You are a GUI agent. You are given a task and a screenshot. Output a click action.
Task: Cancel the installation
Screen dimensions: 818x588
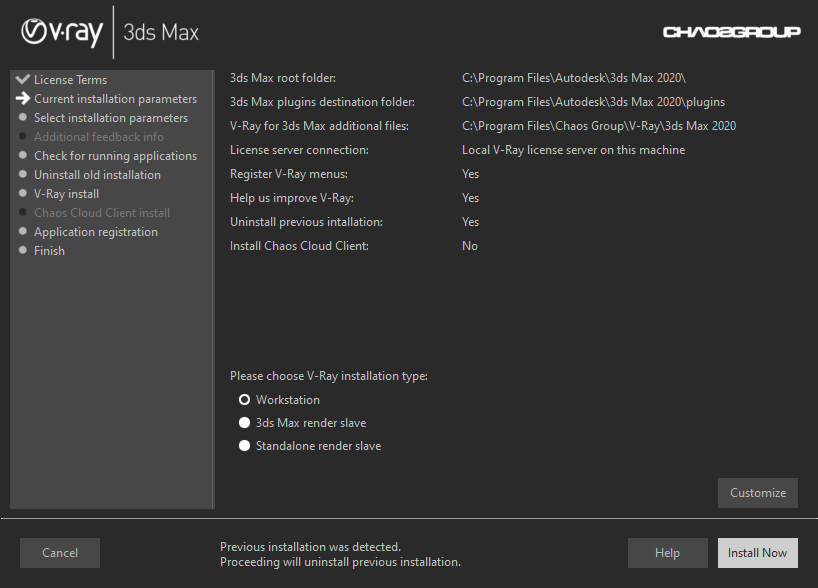pos(59,552)
